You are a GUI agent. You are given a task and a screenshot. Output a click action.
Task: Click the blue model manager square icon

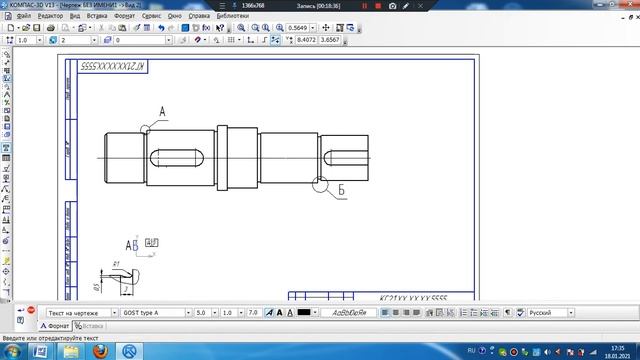185,28
